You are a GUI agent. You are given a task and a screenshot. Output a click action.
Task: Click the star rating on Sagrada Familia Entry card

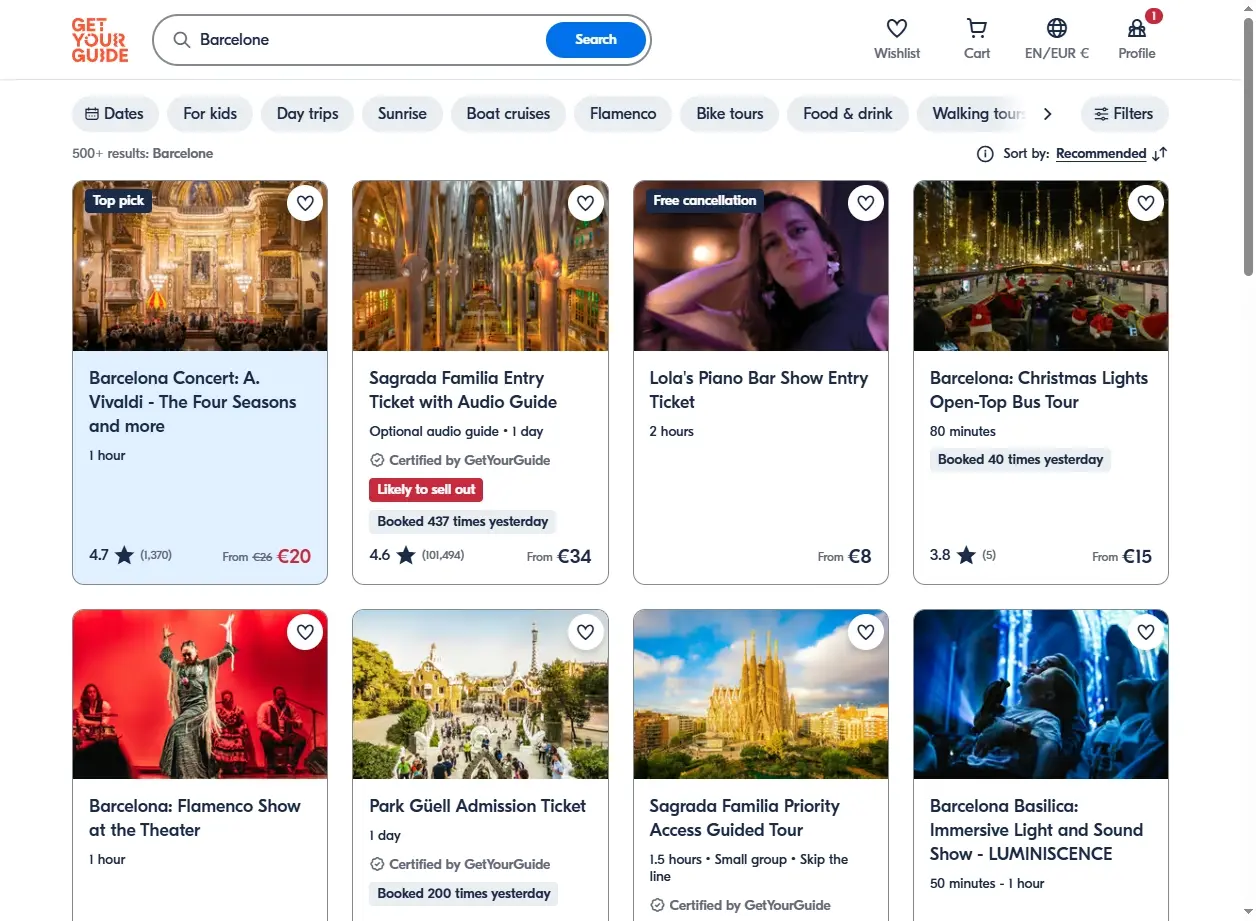406,555
